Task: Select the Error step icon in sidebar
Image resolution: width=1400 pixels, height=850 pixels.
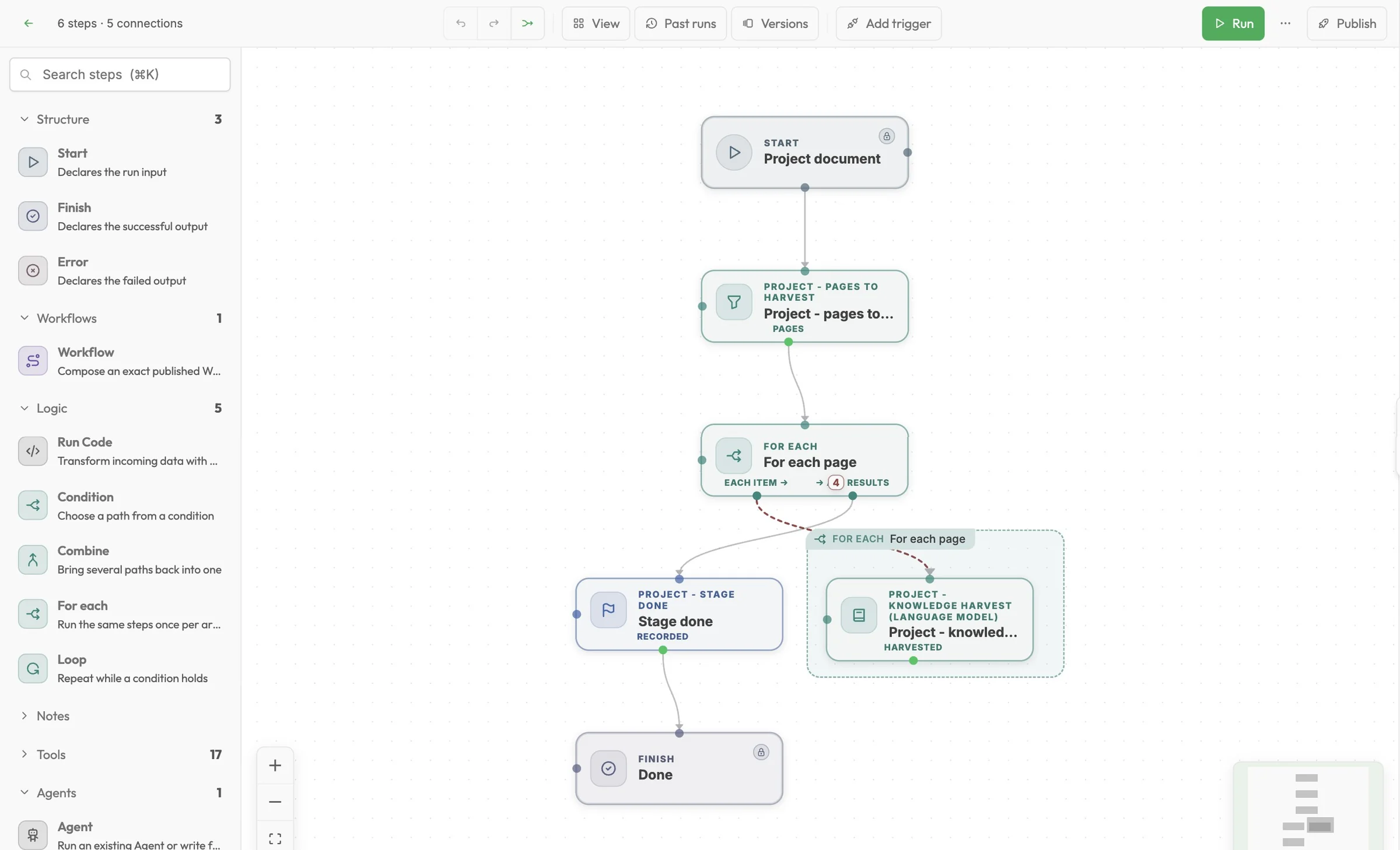Action: 33,271
